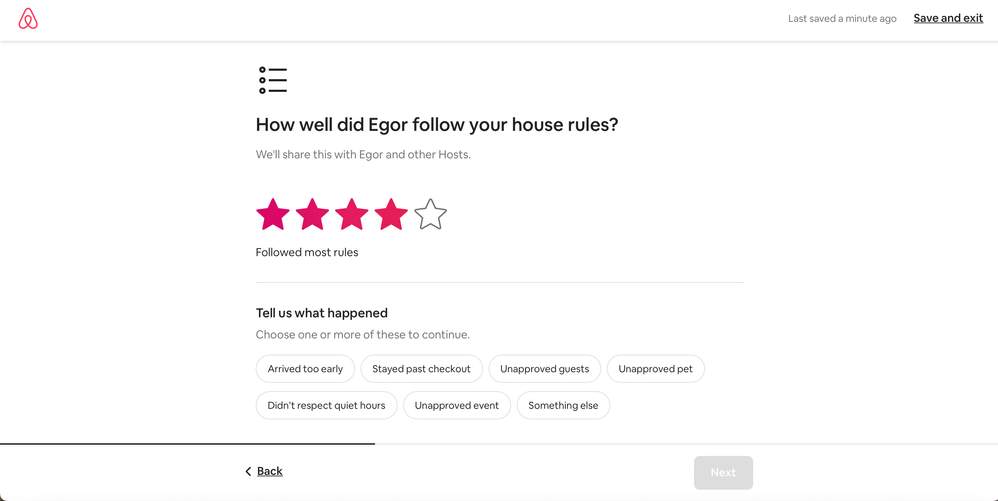Select the Unapproved pet option
Image resolution: width=998 pixels, height=501 pixels.
pos(655,369)
